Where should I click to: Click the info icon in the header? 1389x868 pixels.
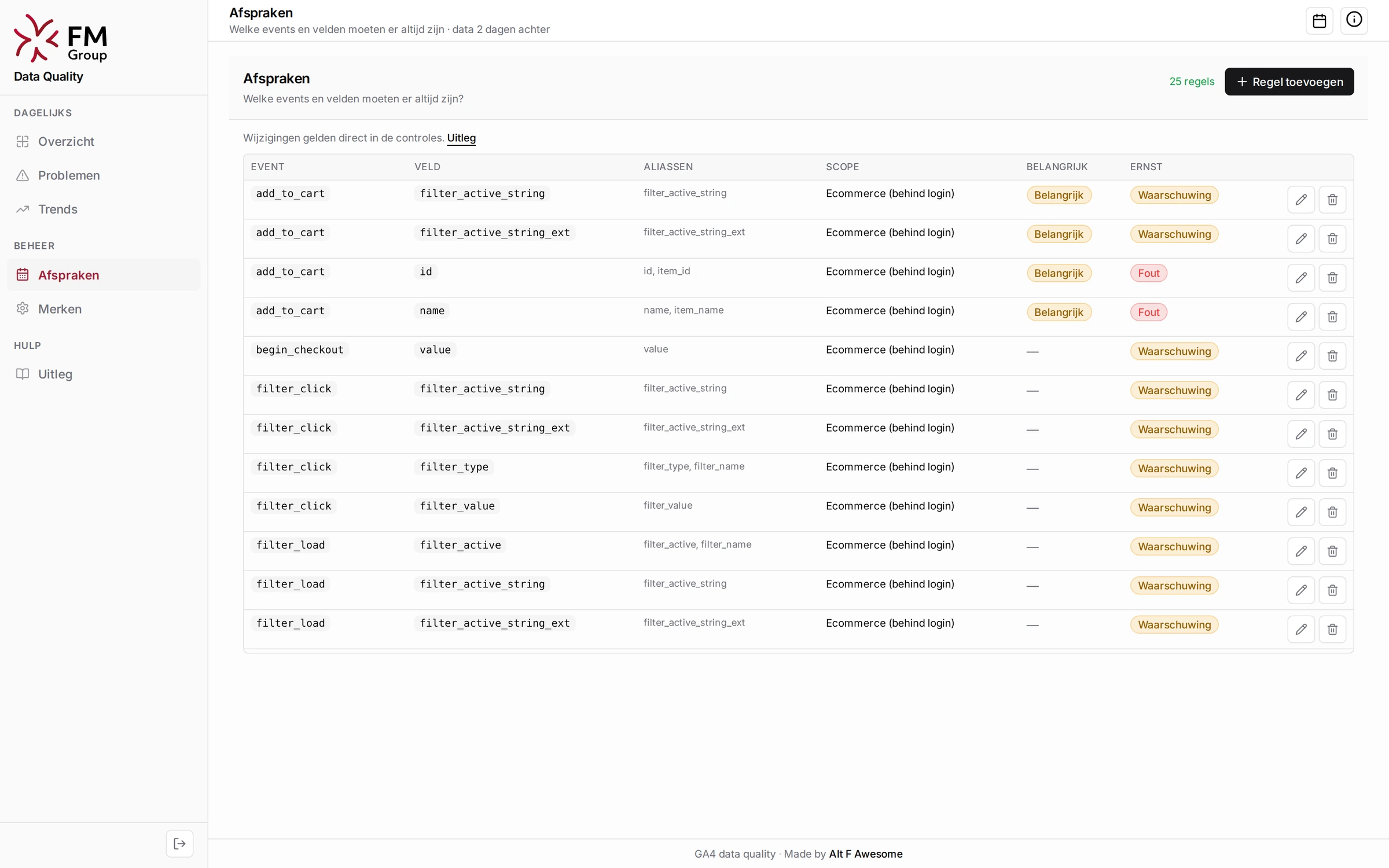tap(1354, 21)
